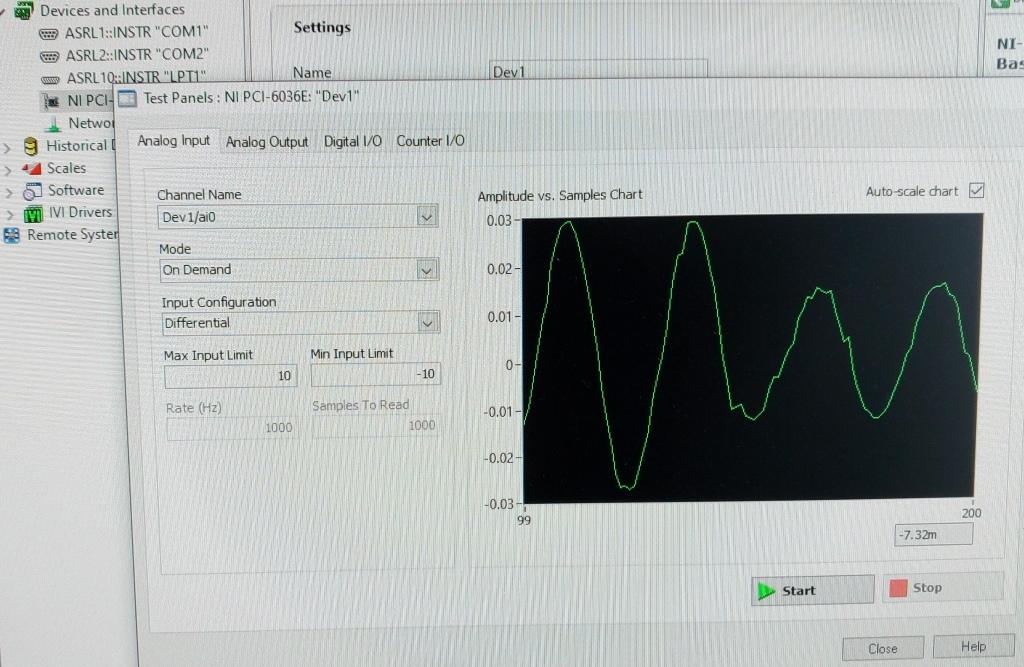Click the Rate (Hz) field
This screenshot has width=1024, height=667.
(232, 428)
